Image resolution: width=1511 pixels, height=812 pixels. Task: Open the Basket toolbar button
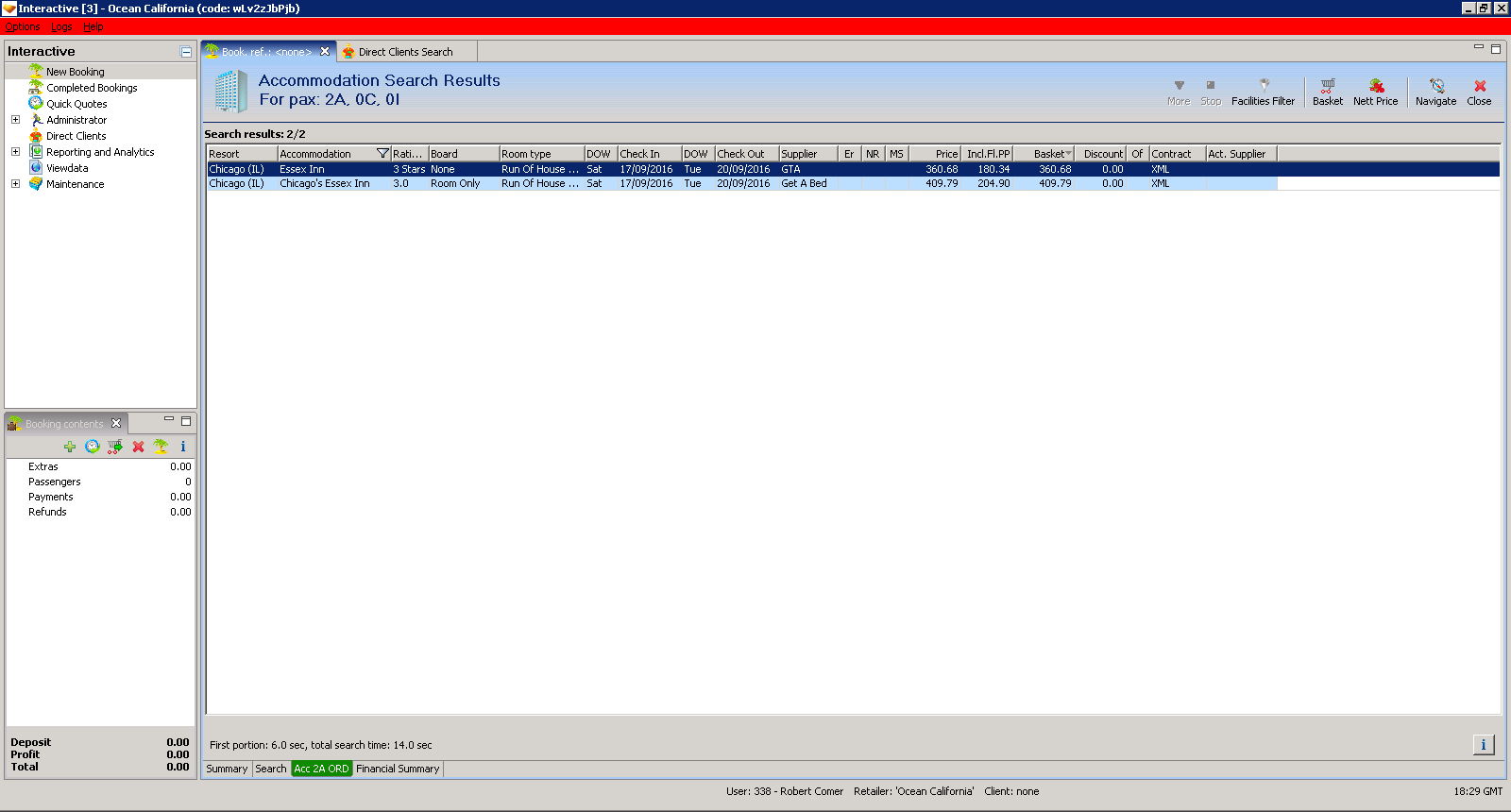(x=1327, y=92)
